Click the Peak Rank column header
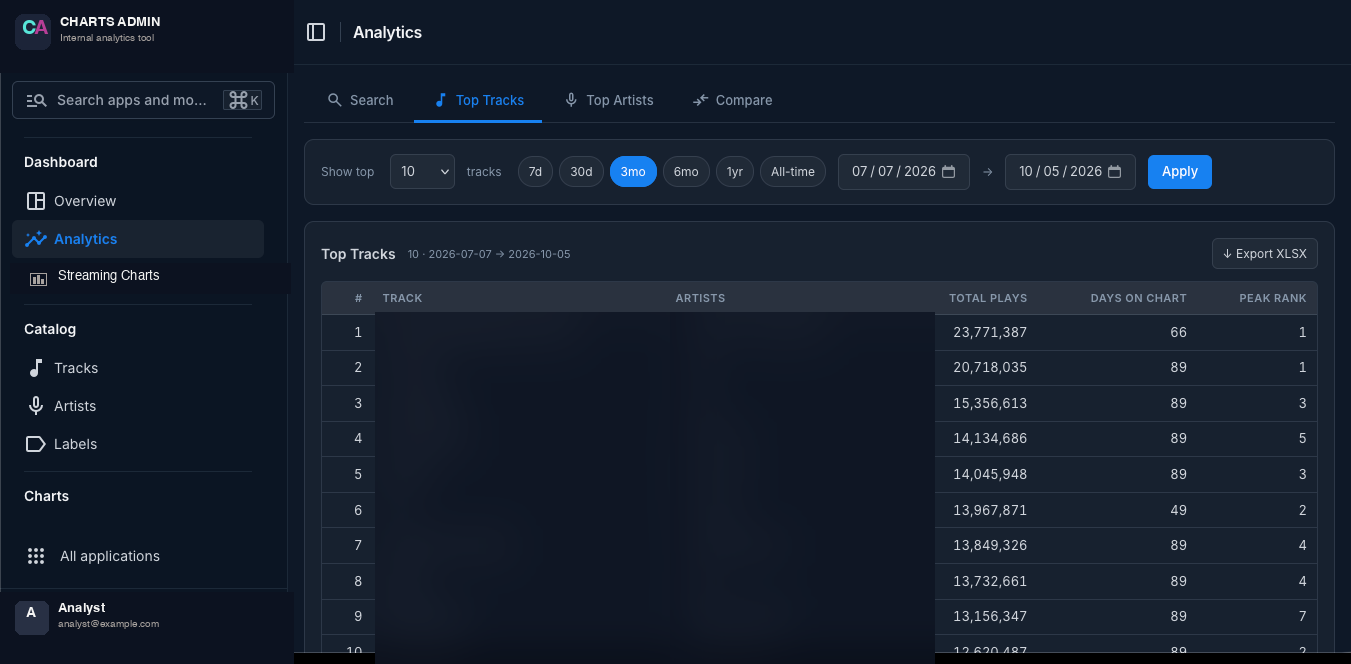Viewport: 1351px width, 664px height. pos(1273,298)
